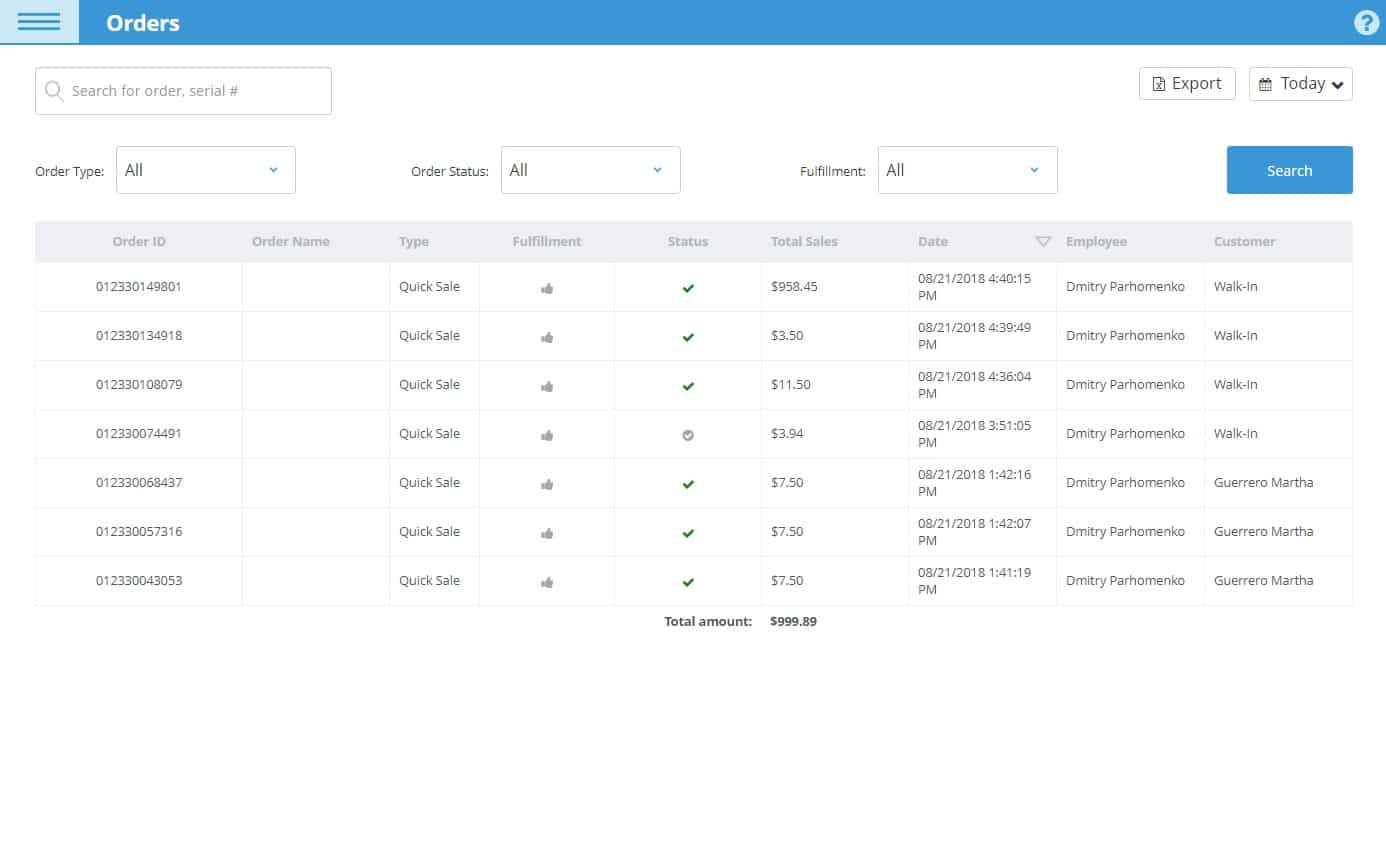1386x867 pixels.
Task: Click status checkmark for order 012330134918
Action: coord(688,337)
